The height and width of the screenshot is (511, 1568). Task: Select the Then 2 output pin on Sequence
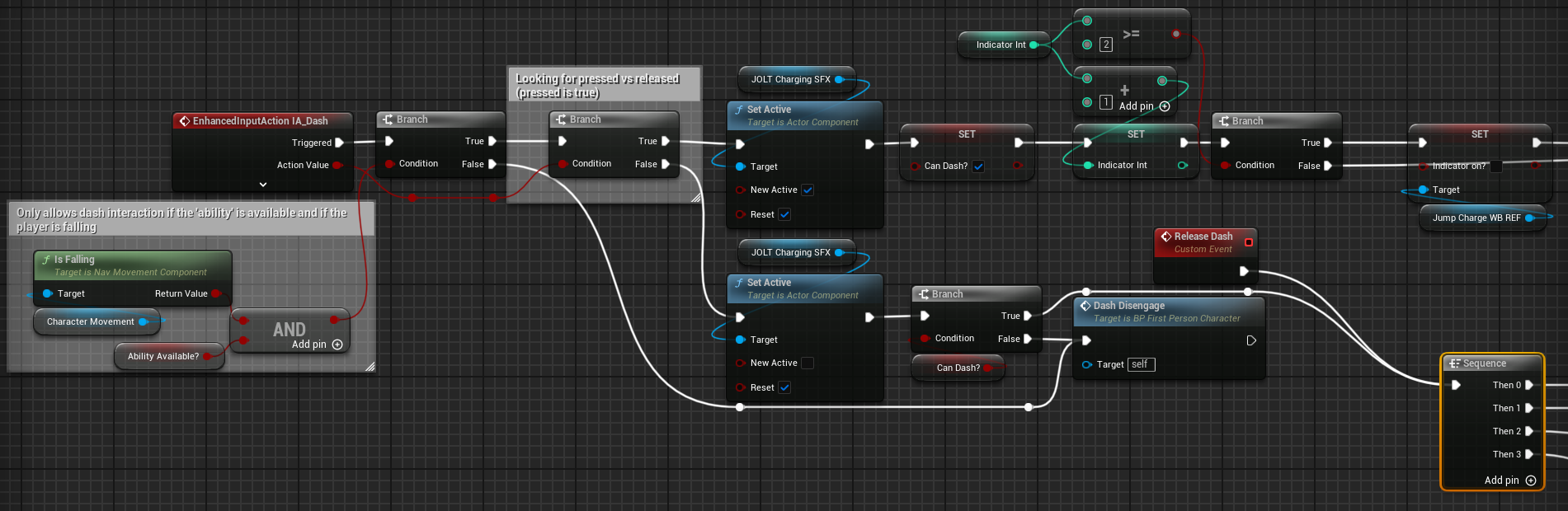click(1528, 431)
